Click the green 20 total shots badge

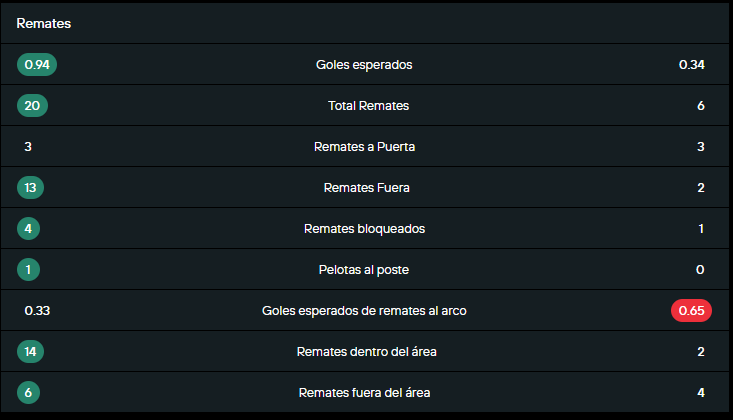(32, 106)
